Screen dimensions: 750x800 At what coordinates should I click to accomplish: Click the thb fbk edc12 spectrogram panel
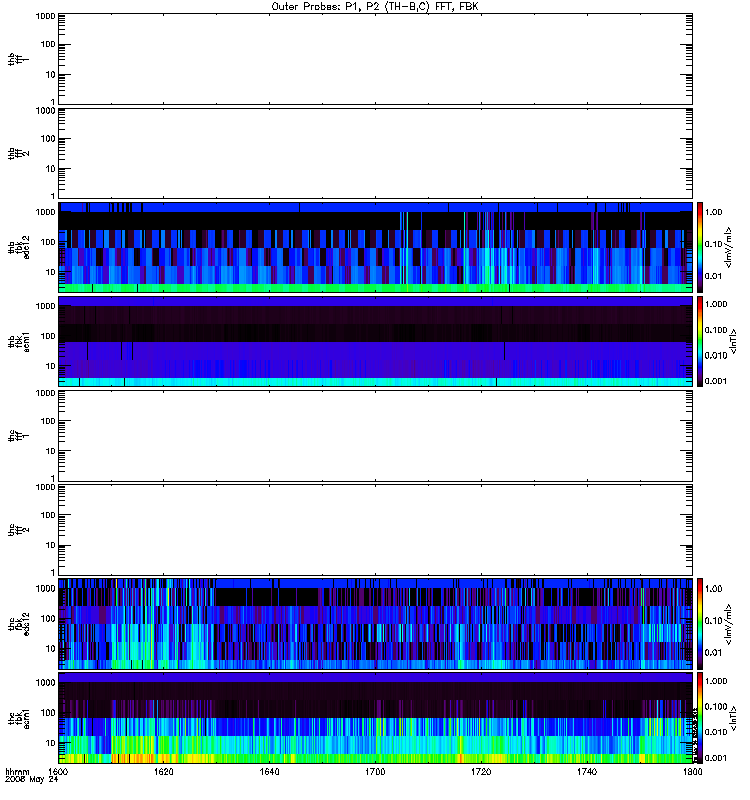tap(376, 247)
